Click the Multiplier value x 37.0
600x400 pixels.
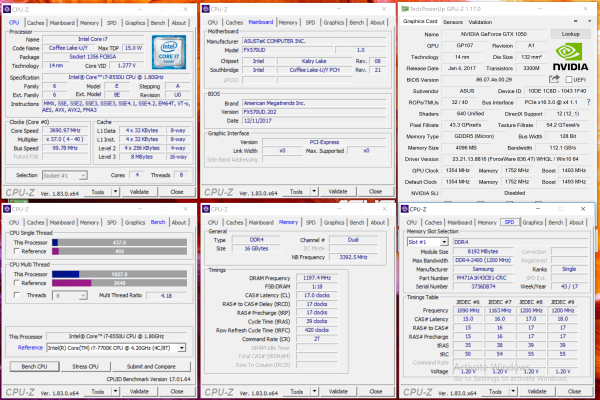[65, 139]
